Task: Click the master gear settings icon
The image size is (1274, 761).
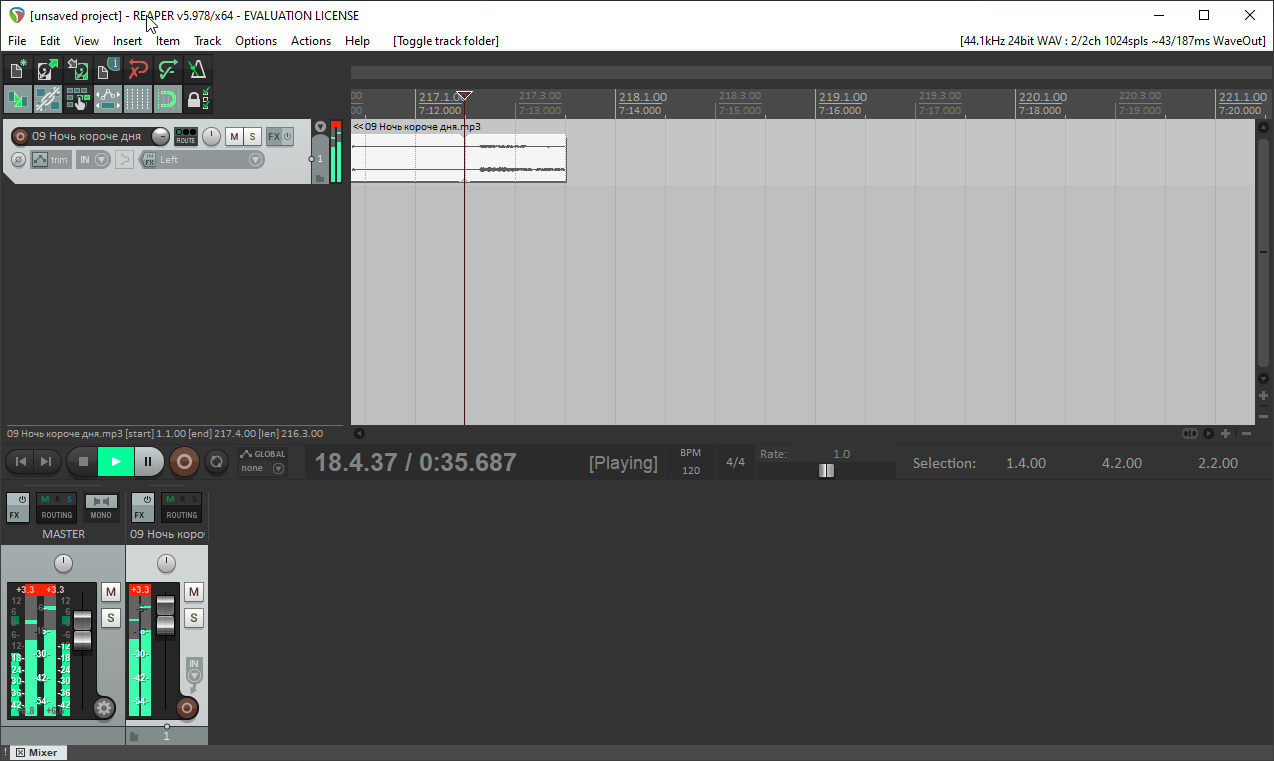Action: coord(103,708)
